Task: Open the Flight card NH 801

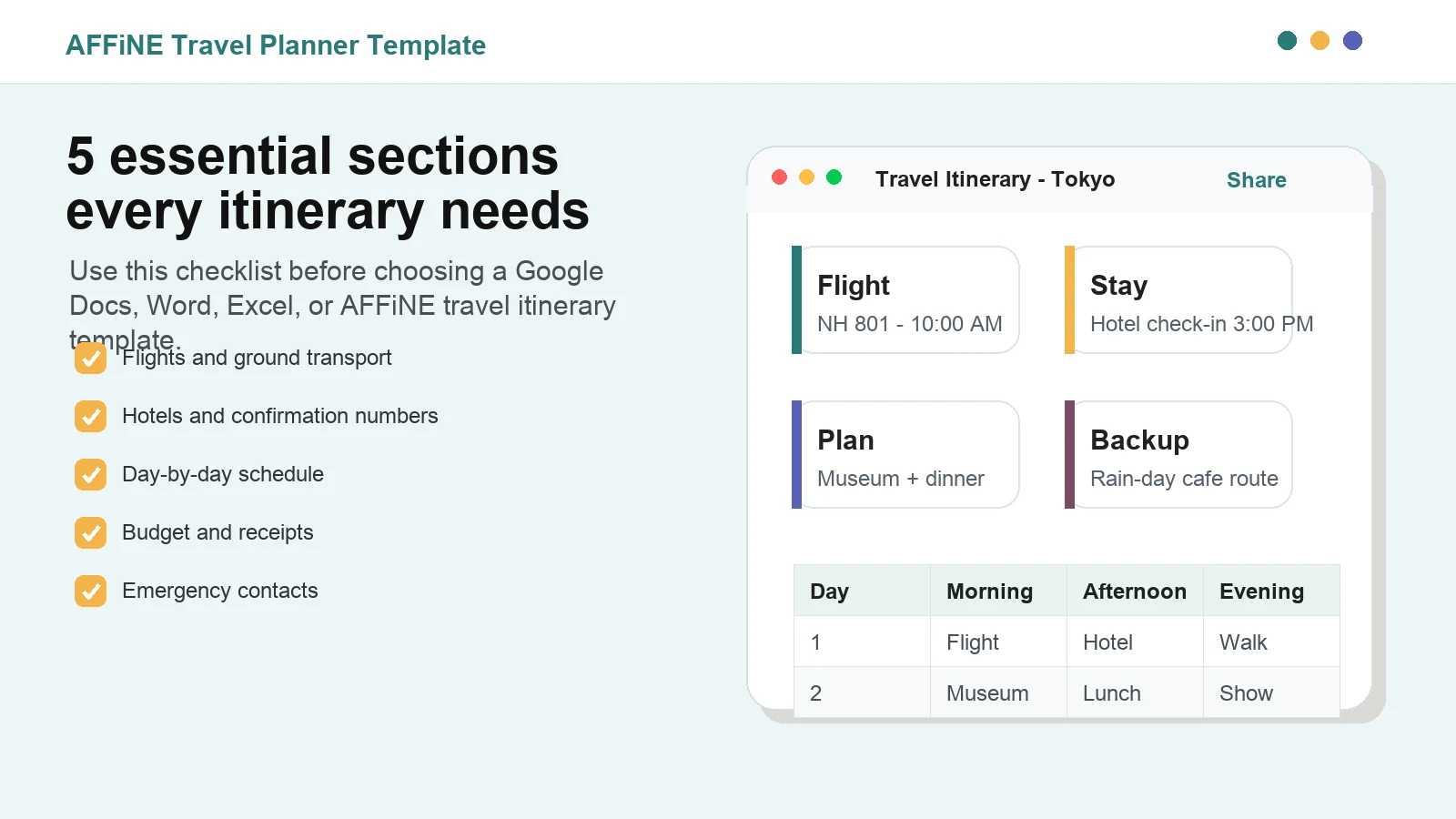Action: [x=905, y=299]
